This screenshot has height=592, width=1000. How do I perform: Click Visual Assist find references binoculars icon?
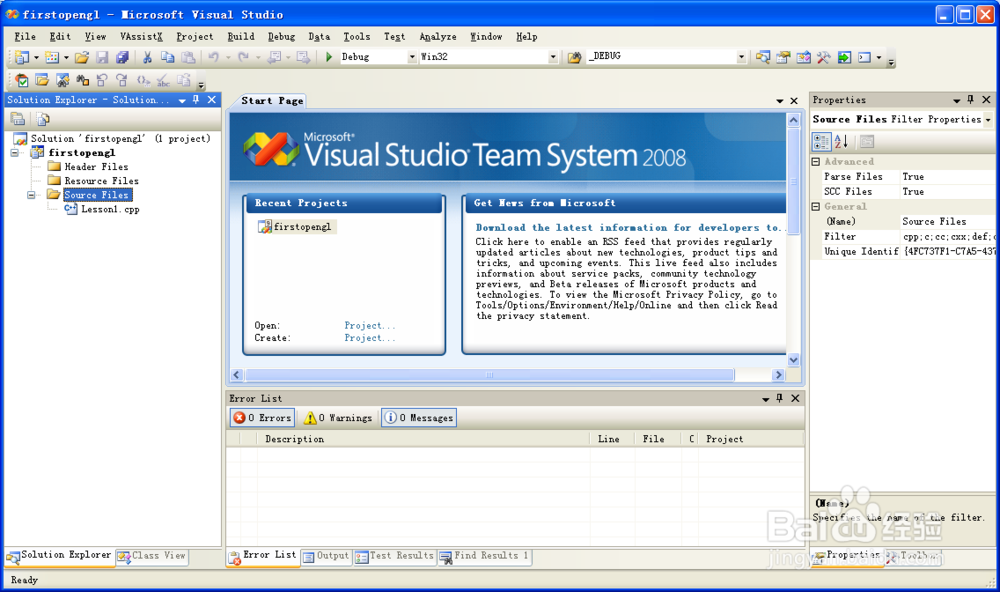coord(83,80)
